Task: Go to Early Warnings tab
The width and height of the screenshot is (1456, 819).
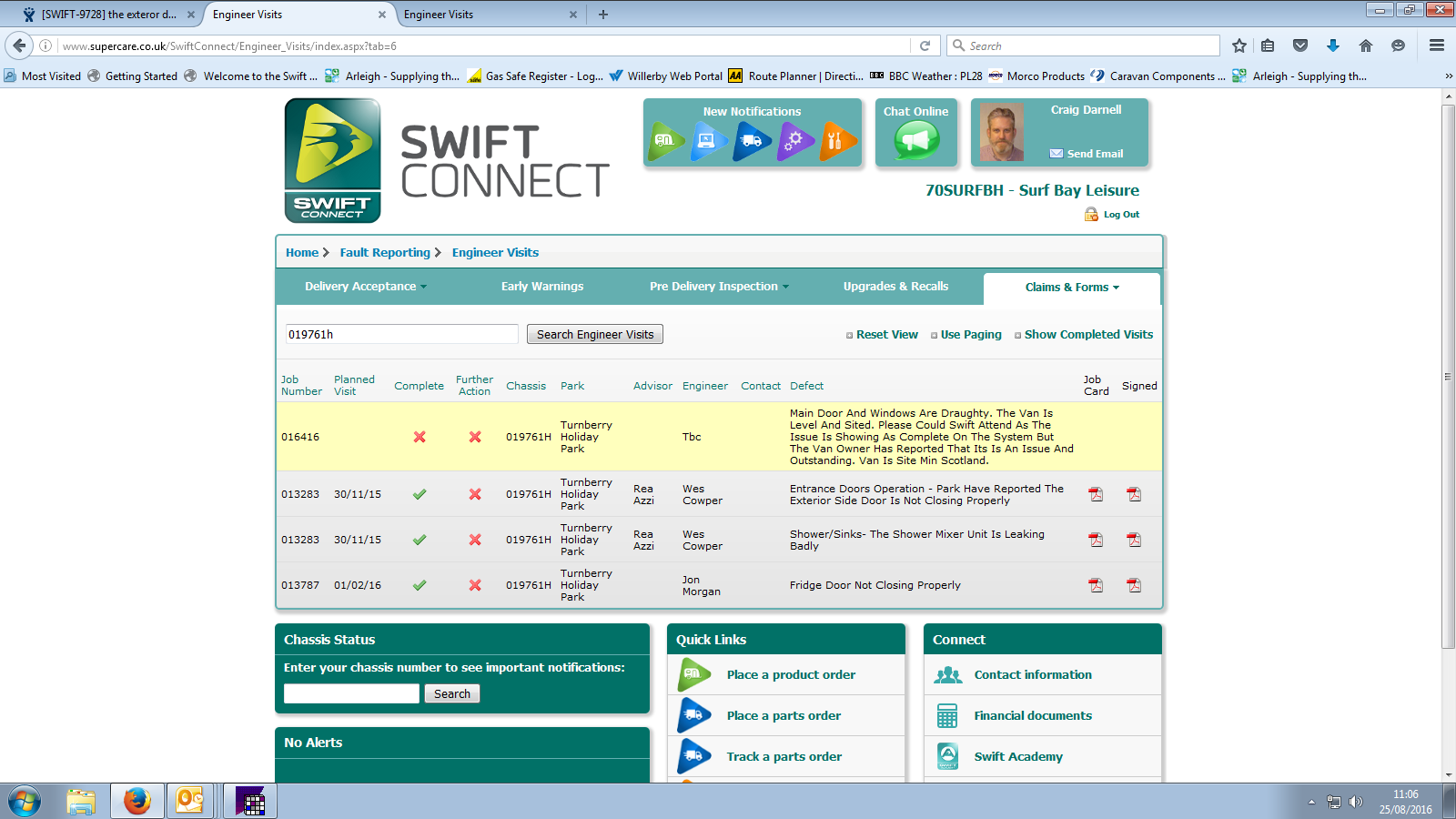Action: (x=542, y=287)
